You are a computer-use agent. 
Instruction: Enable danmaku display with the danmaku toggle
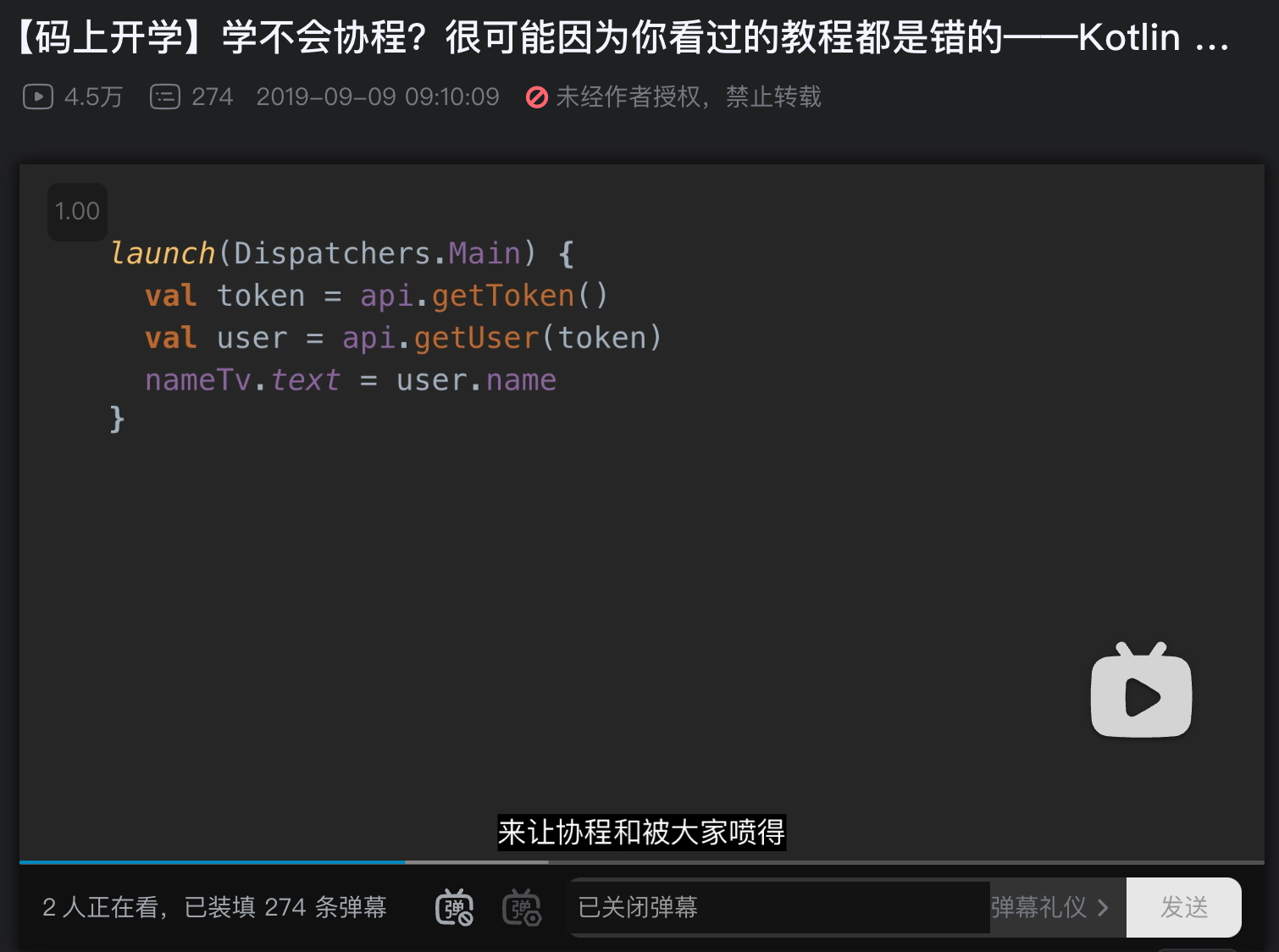455,907
